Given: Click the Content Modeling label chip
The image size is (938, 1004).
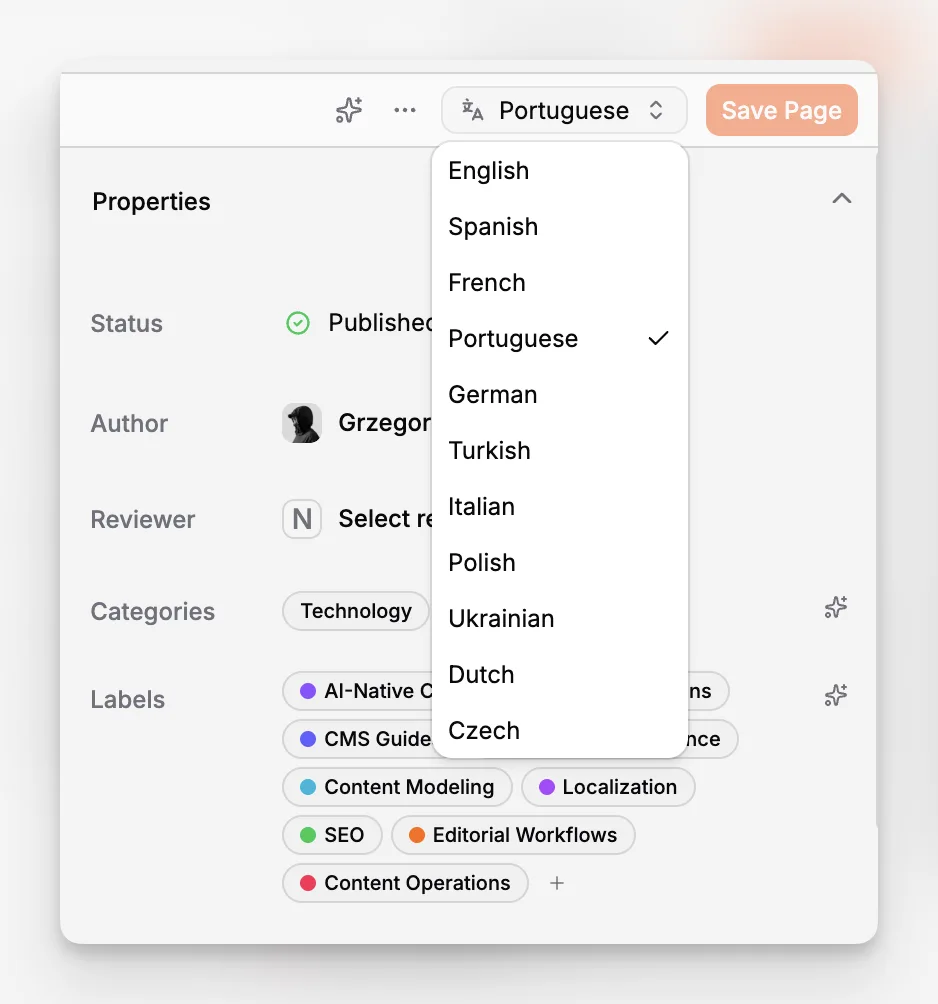Looking at the screenshot, I should (x=397, y=787).
